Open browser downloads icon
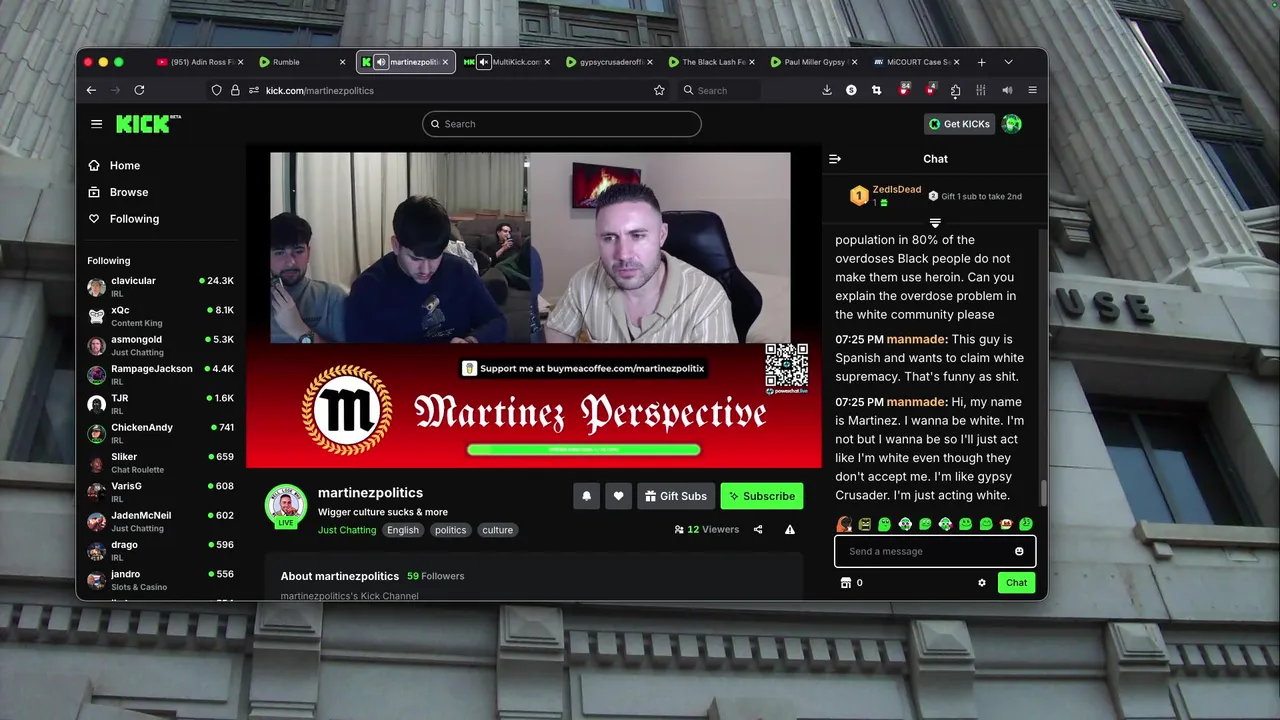 coord(827,90)
